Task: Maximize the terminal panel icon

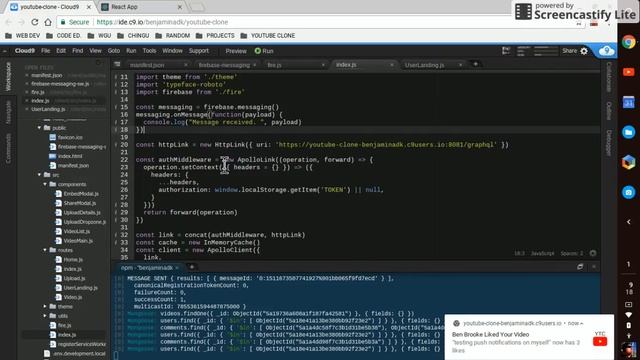Action: (x=580, y=267)
